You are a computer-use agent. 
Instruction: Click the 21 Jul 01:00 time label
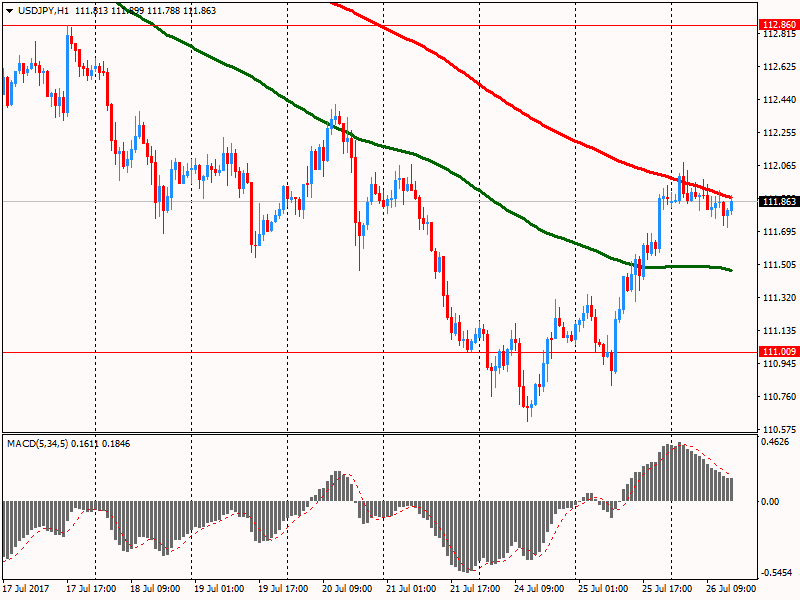411,588
